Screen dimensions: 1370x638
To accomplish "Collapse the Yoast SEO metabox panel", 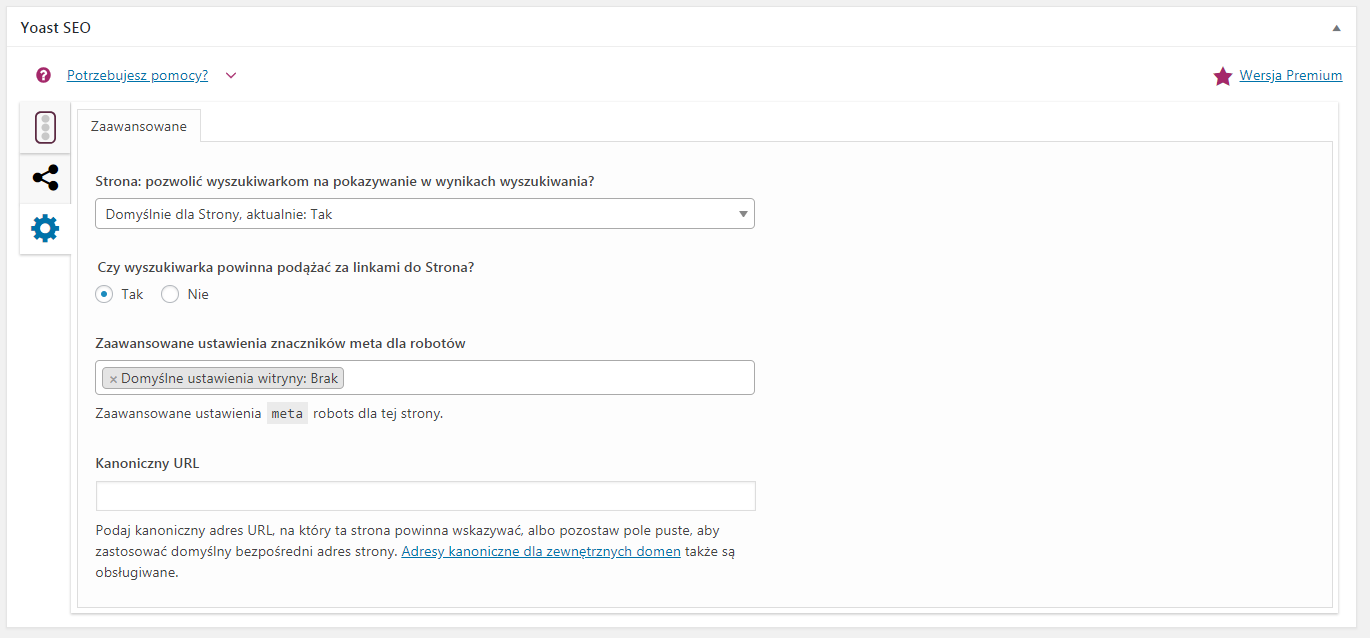I will [x=1336, y=28].
